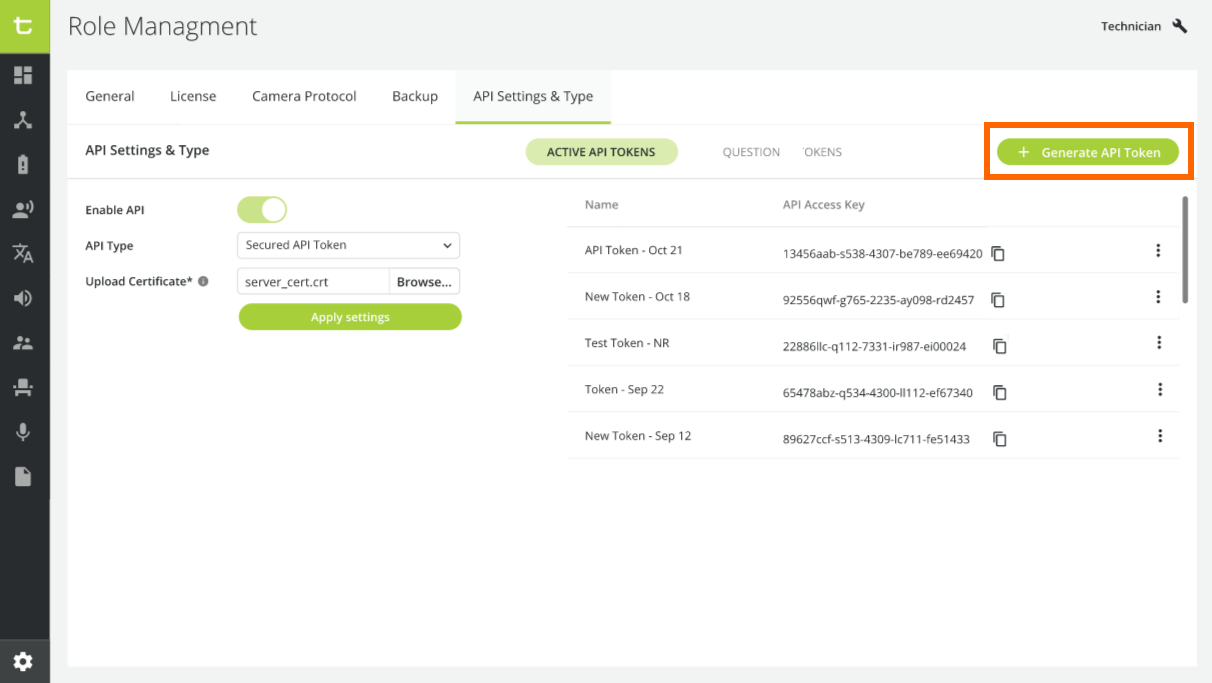Click the Upload Certificate info icon
This screenshot has height=683, width=1212.
click(203, 281)
